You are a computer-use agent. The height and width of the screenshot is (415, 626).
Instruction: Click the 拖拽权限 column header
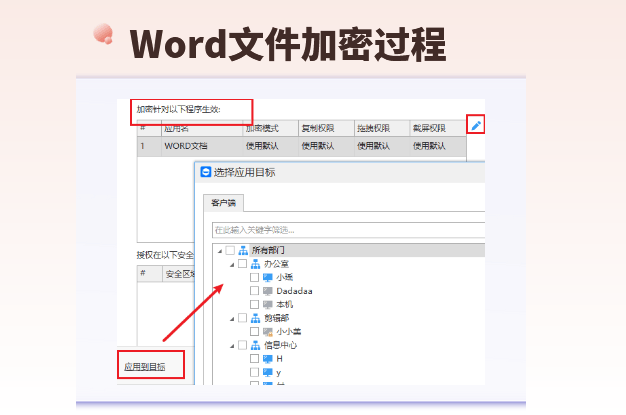382,128
